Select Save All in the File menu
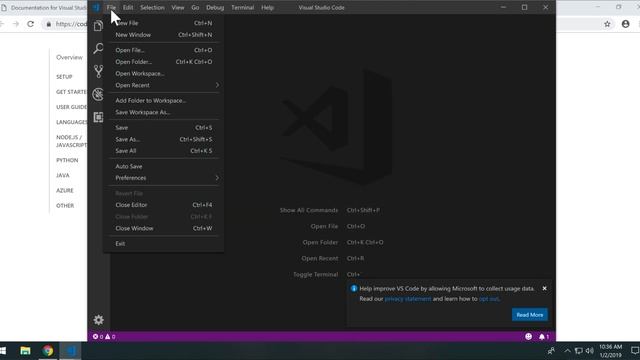This screenshot has height=360, width=640. [x=163, y=151]
